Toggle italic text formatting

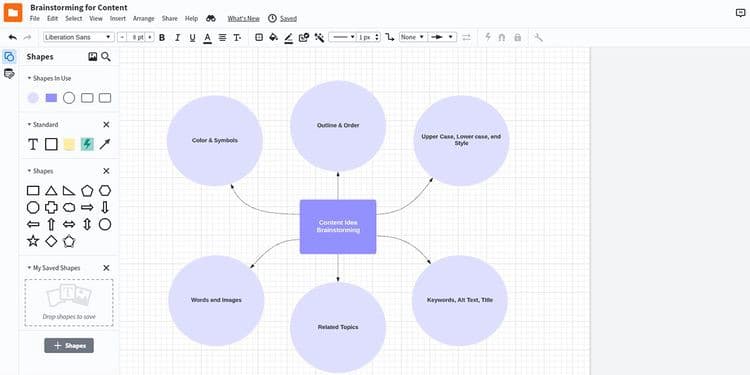coord(177,37)
